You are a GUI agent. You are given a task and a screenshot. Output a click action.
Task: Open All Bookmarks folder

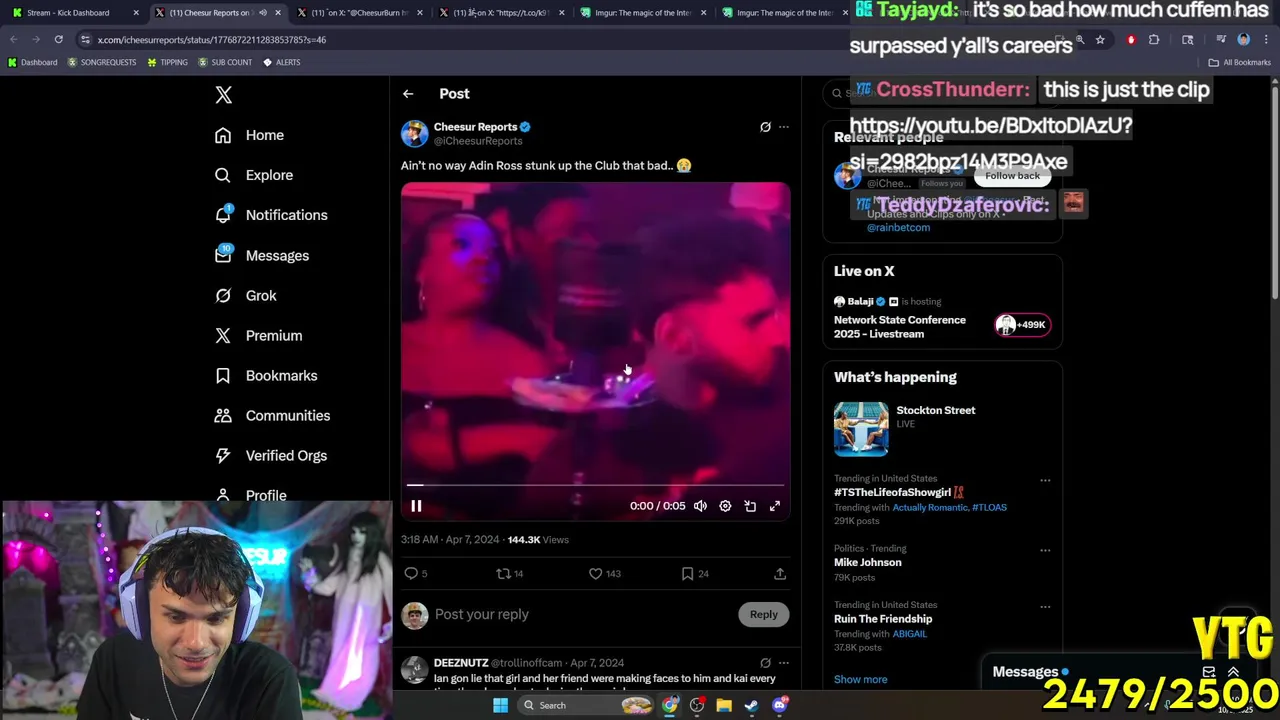1240,62
